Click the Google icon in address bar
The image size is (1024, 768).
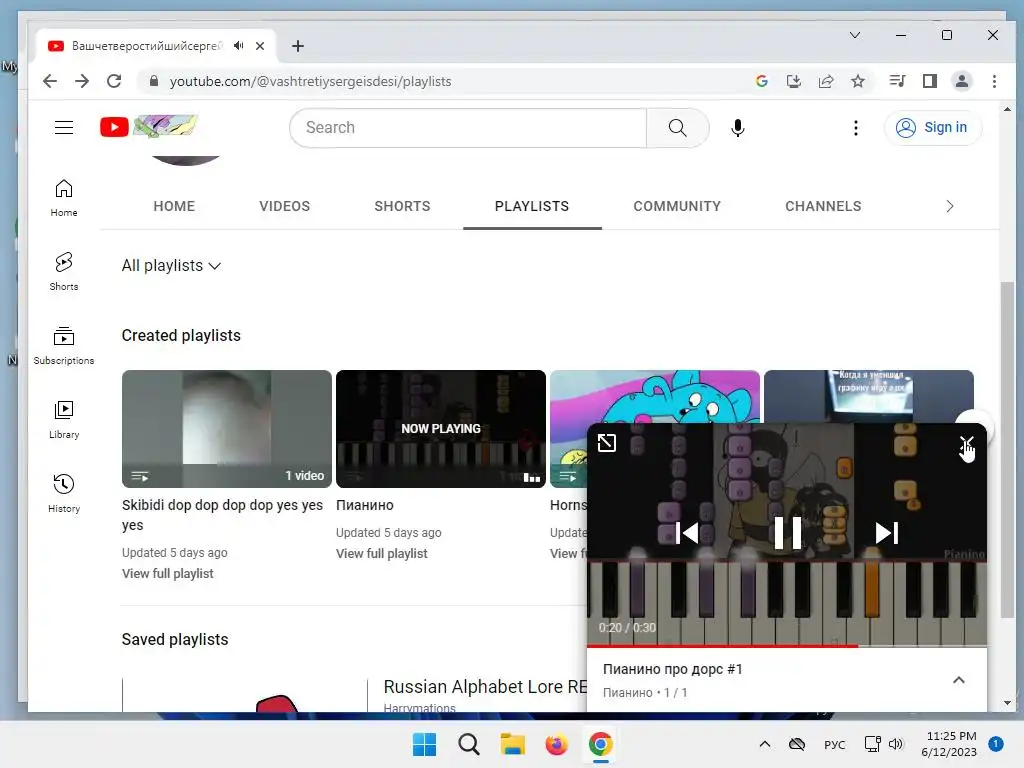pyautogui.click(x=761, y=81)
